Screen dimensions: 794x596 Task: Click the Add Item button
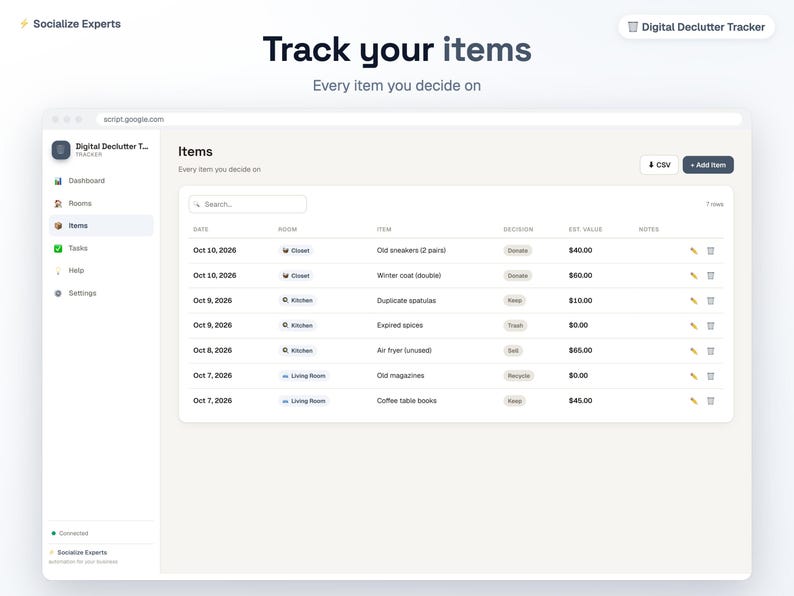(708, 165)
